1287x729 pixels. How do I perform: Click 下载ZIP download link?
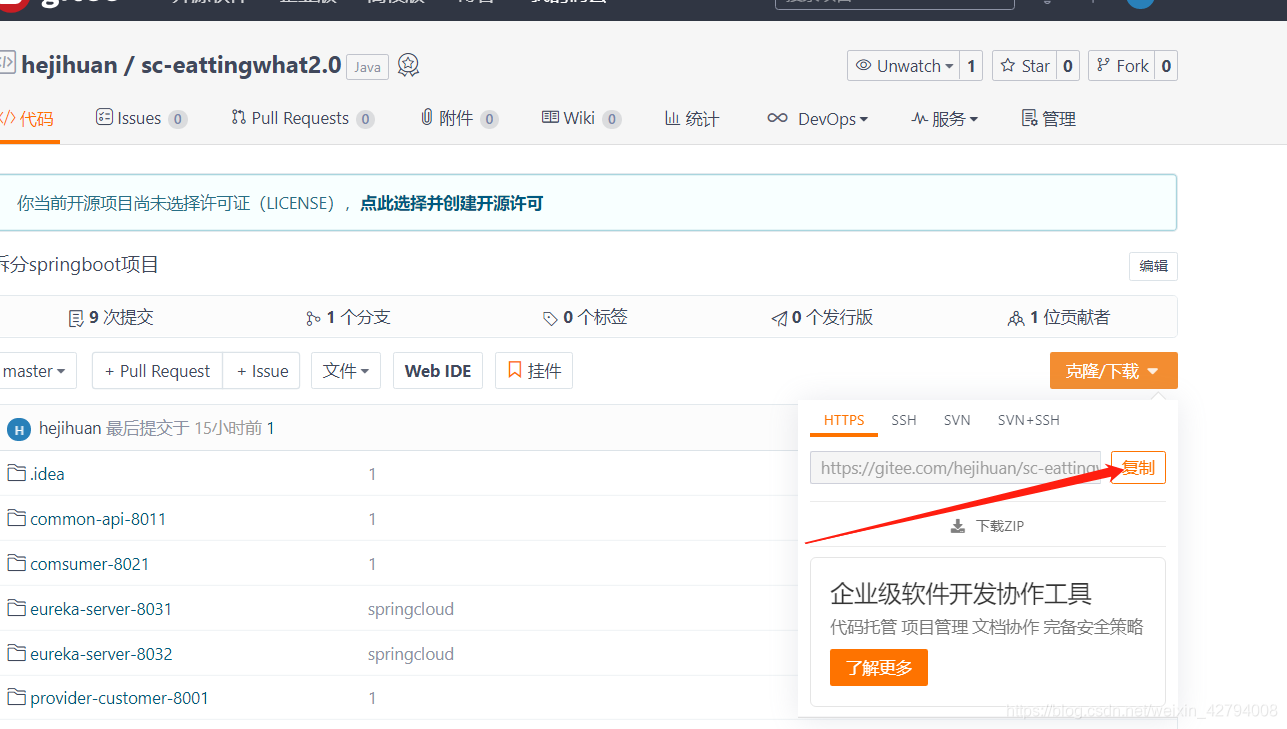pyautogui.click(x=987, y=526)
